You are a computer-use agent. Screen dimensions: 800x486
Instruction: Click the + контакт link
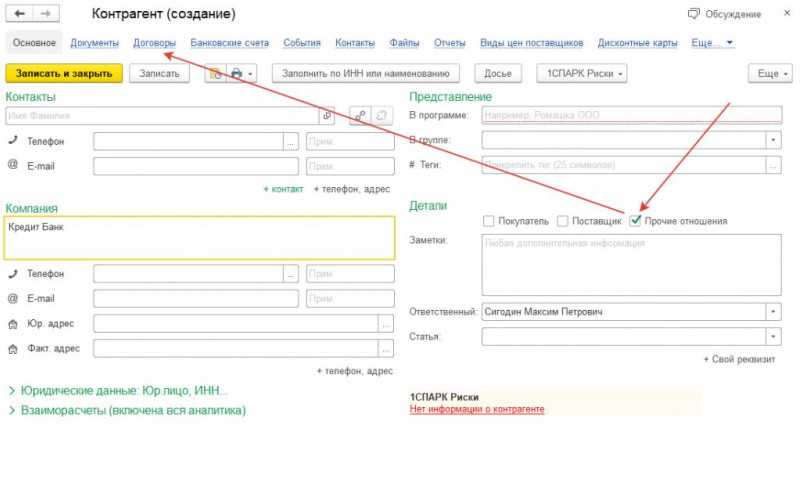point(283,189)
